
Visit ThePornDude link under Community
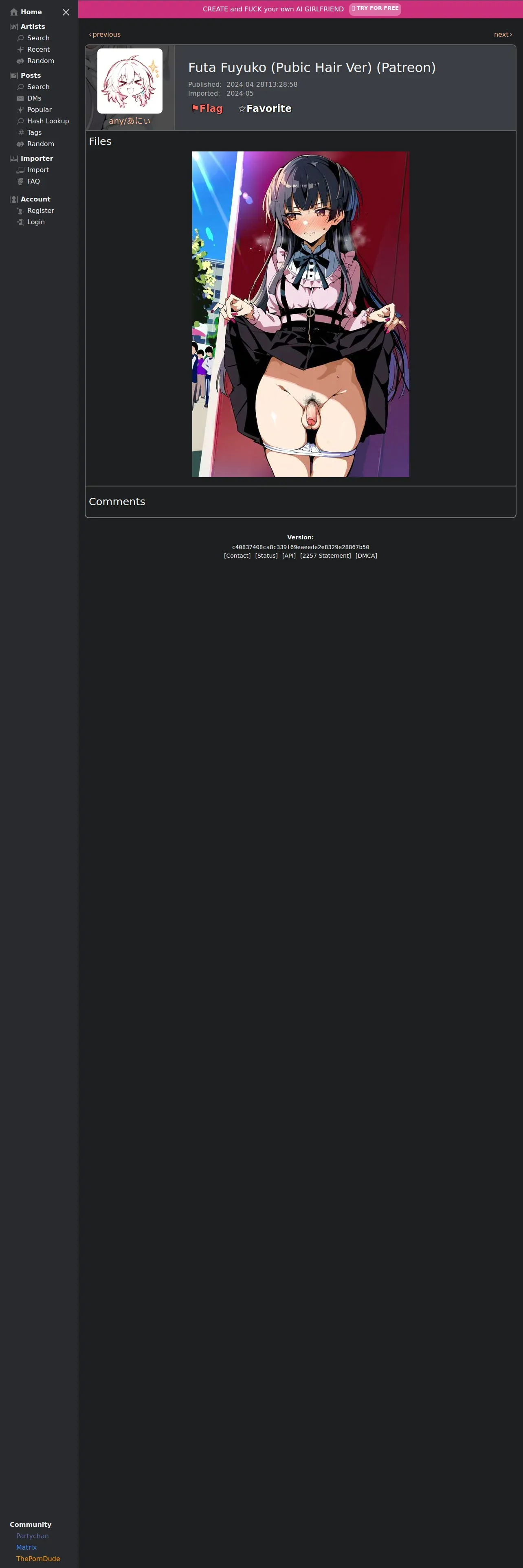coord(38,1559)
